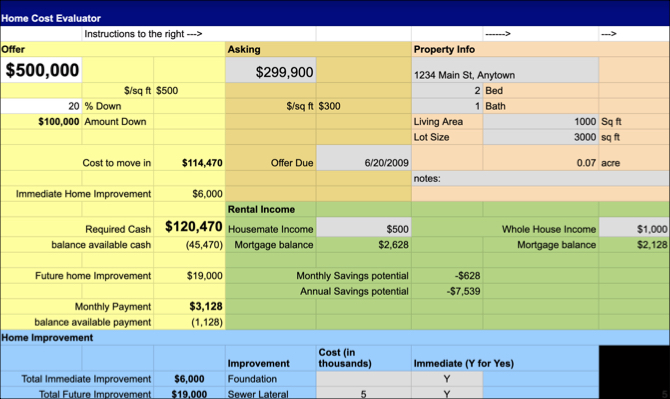
Task: Select the 'Cost (in thousands)' column header
Action: (x=345, y=358)
